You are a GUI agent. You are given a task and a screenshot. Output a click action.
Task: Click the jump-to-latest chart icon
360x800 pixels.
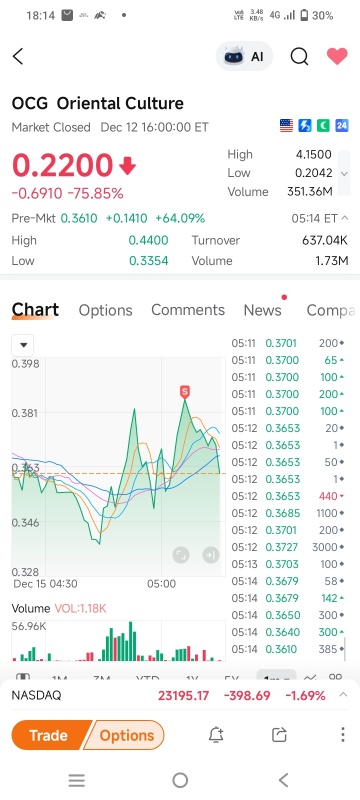[x=211, y=555]
